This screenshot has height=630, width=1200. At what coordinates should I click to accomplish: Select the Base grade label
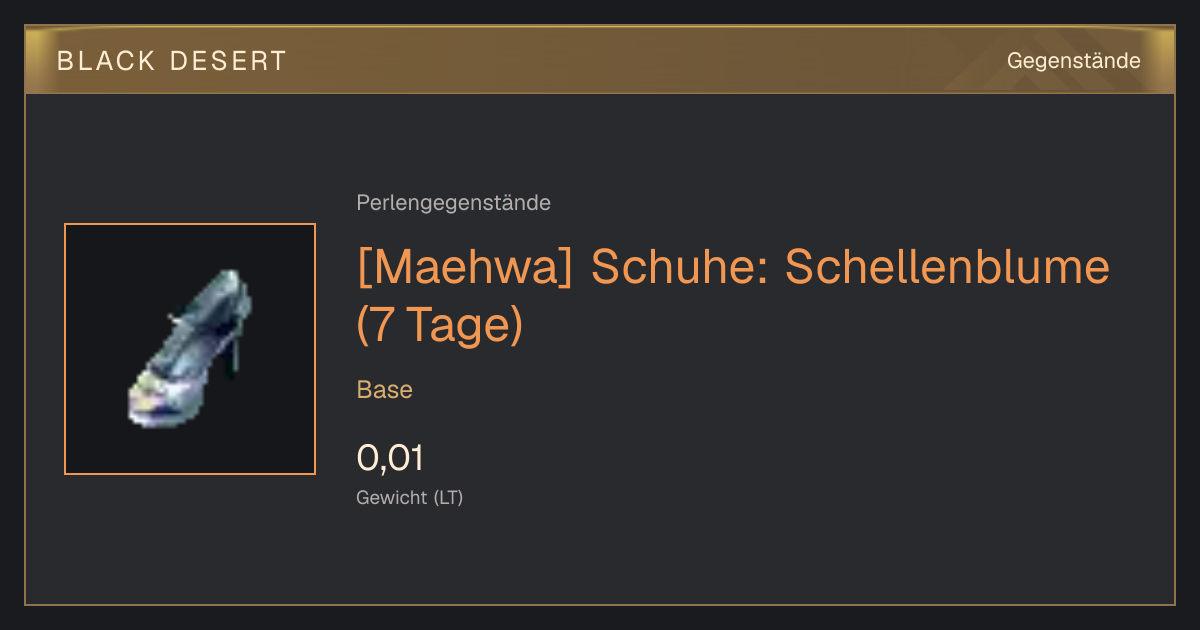pyautogui.click(x=384, y=390)
